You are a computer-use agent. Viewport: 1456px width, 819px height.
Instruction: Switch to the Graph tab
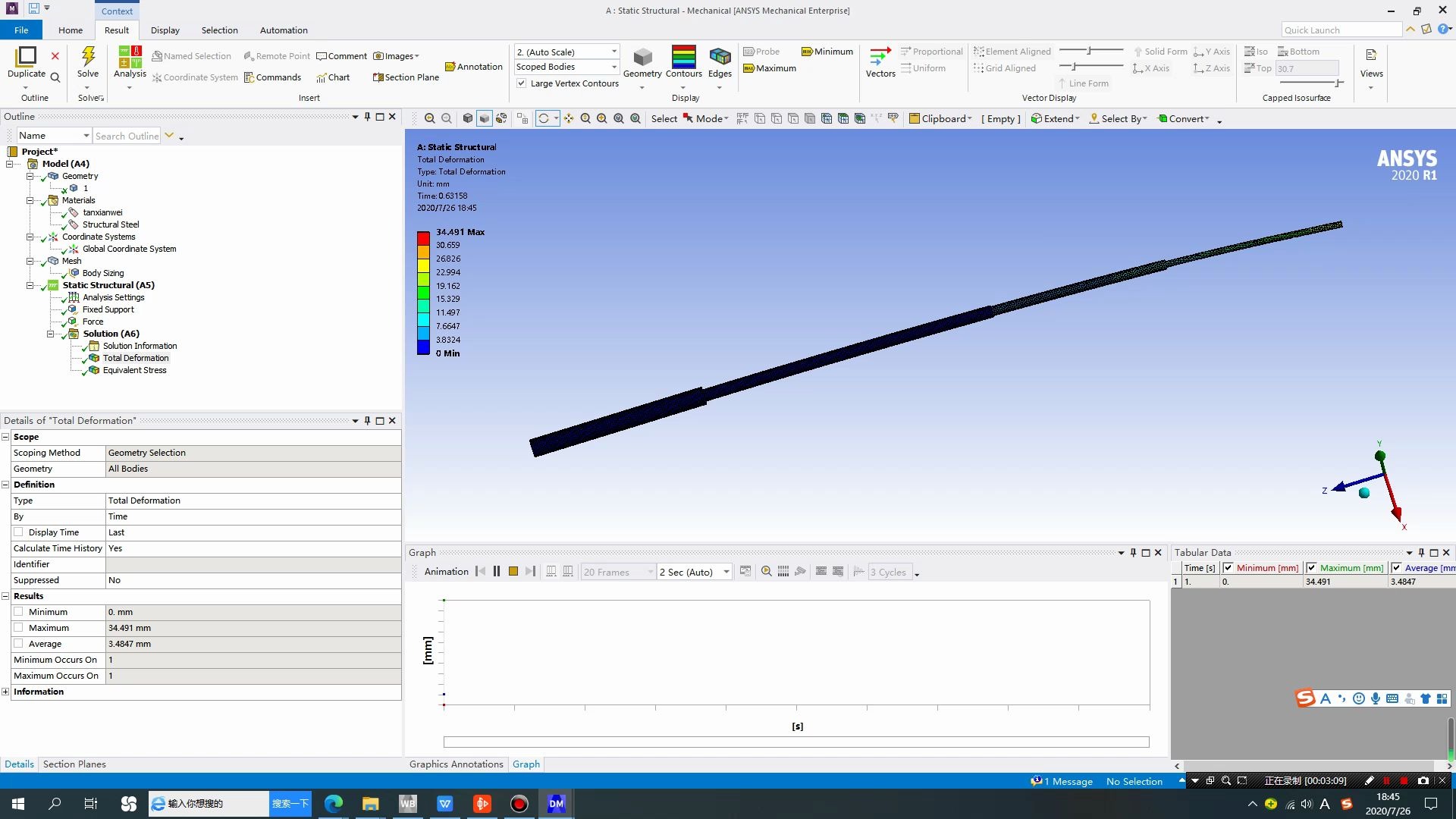click(526, 764)
